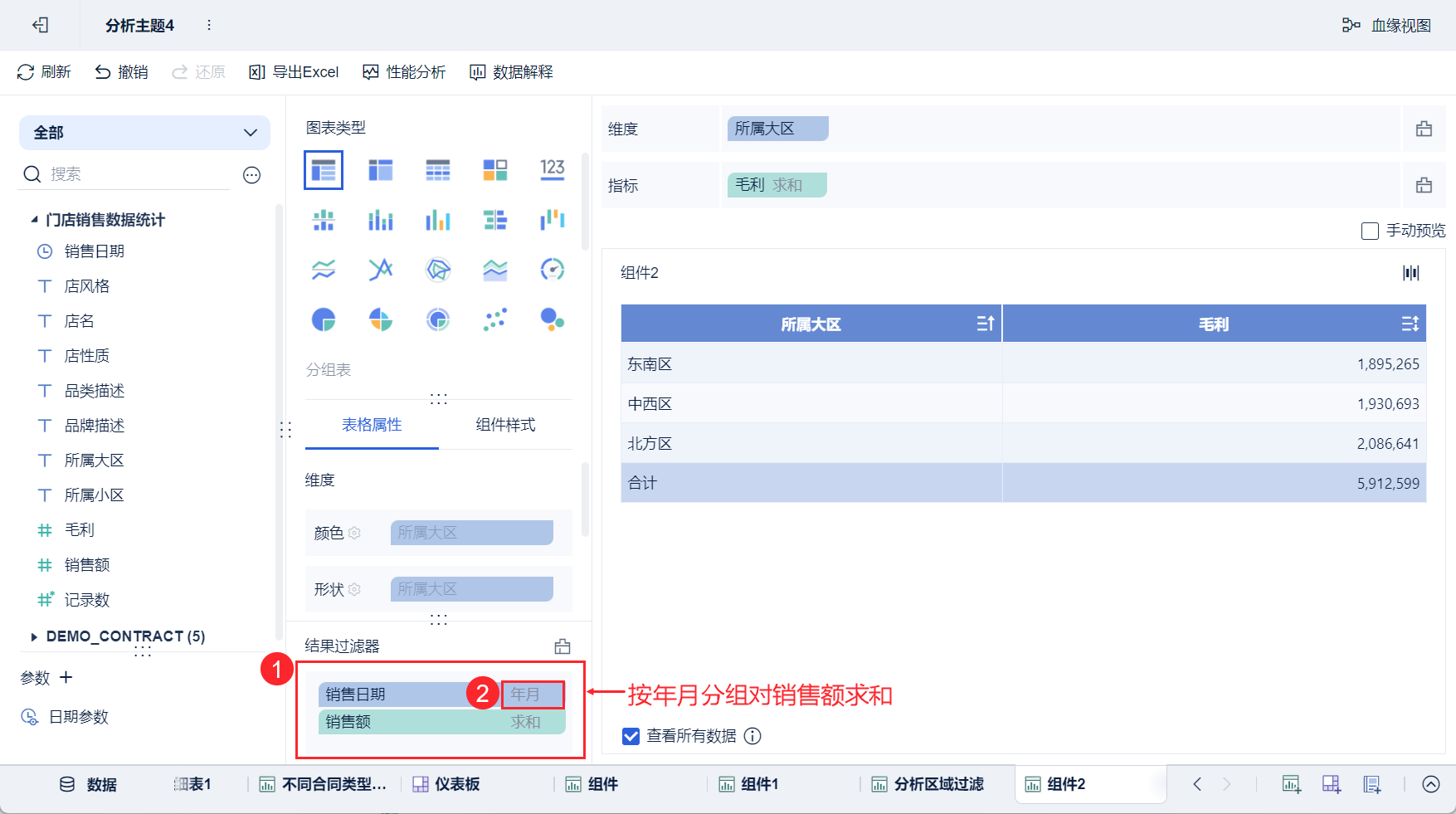Viewport: 1456px width, 814px height.
Task: Open the 血缘视图 lineage view
Action: [1387, 25]
